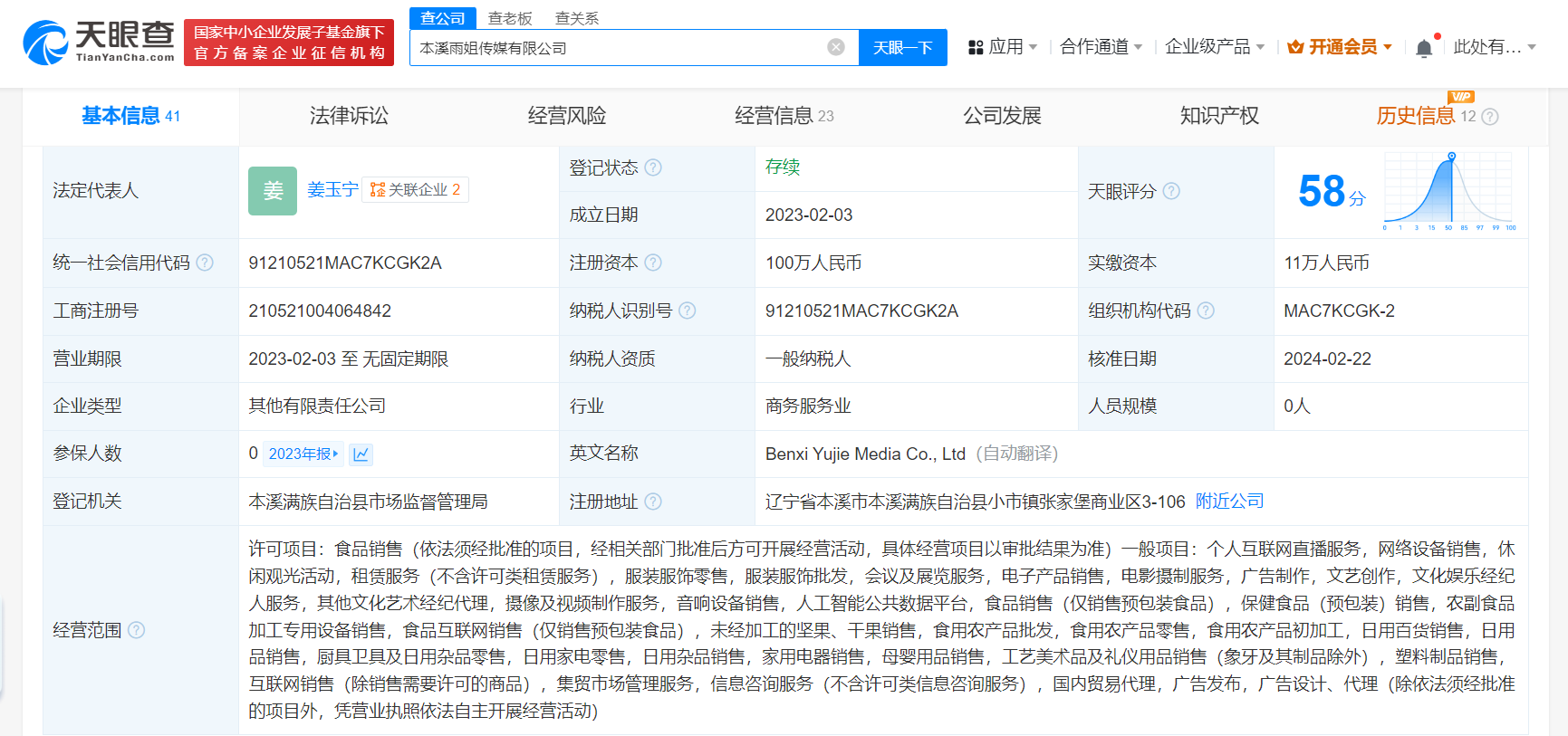Show help for 天眼评分
This screenshot has height=736, width=1568.
tap(1171, 191)
